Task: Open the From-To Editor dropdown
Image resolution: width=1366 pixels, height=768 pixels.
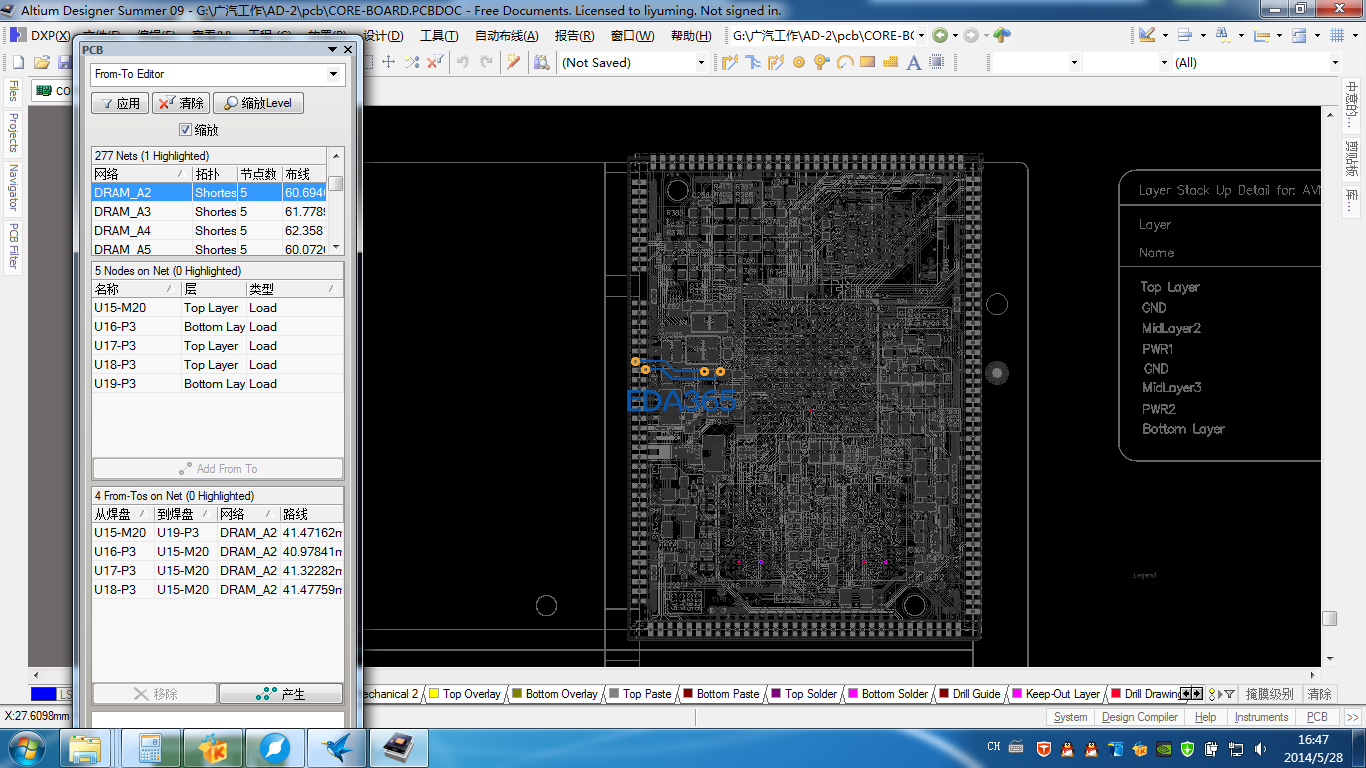Action: [334, 74]
